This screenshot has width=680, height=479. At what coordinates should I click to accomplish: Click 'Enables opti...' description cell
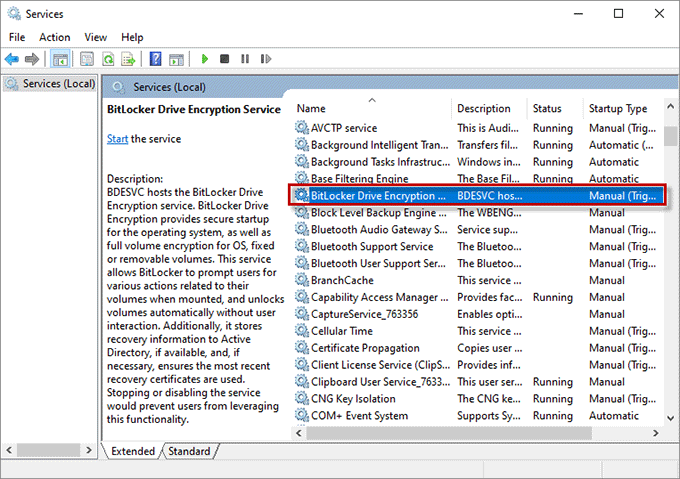point(490,314)
